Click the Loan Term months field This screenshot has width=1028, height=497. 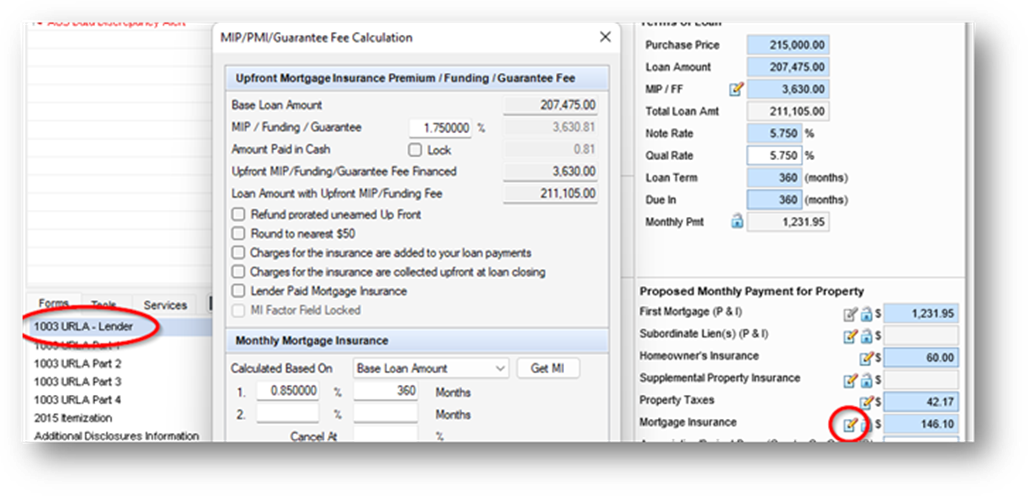(774, 178)
